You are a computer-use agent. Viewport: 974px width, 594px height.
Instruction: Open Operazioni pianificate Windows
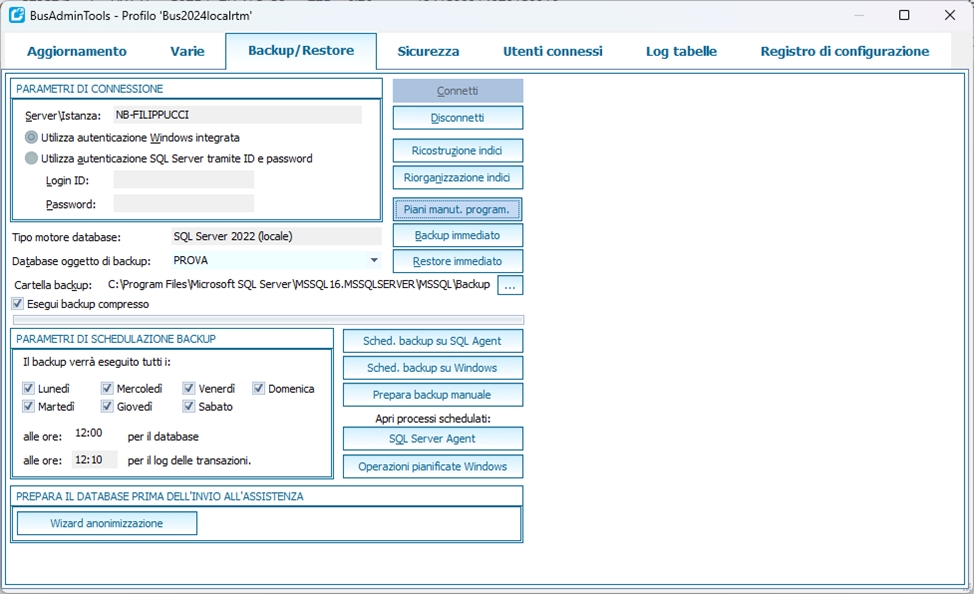coord(433,466)
